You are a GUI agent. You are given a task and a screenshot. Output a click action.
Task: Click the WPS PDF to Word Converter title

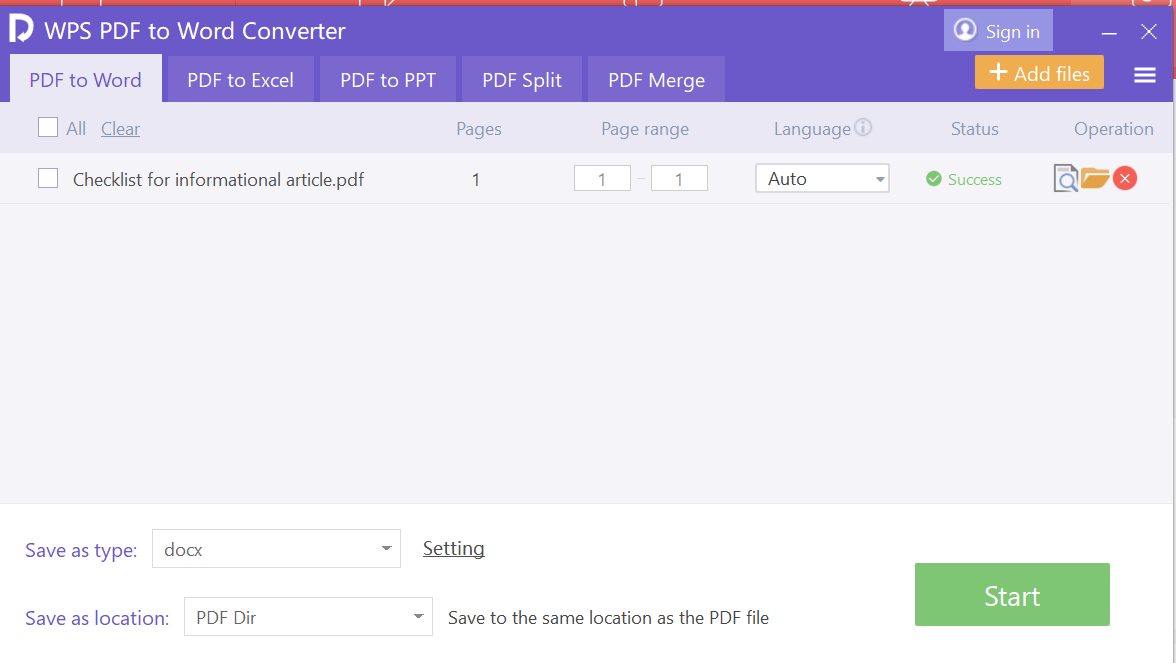(x=195, y=31)
